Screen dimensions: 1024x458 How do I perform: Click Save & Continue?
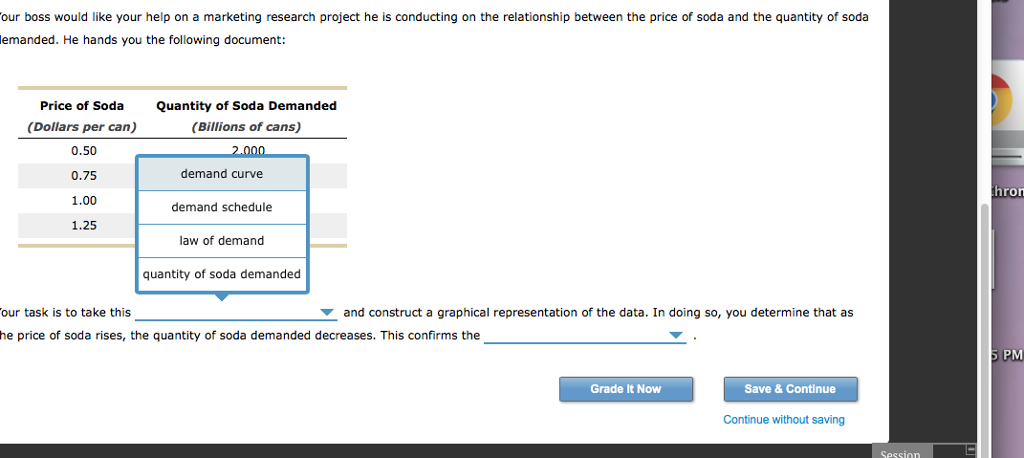[790, 389]
